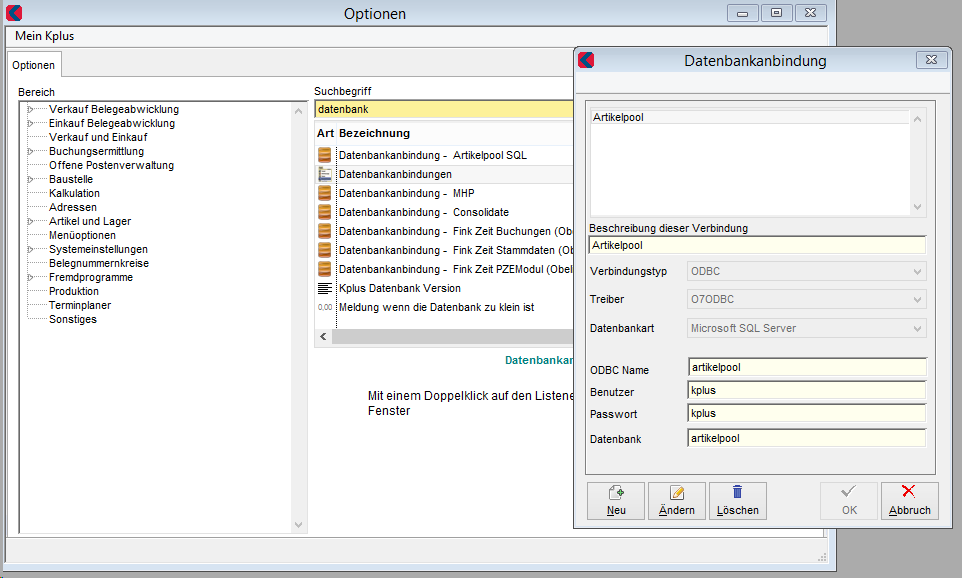Click the ODBC Name input field

[806, 367]
